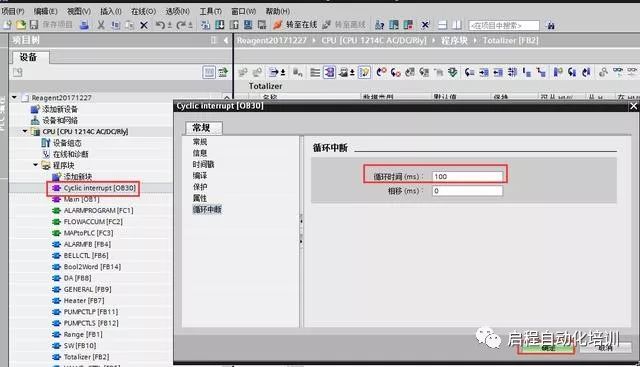The image size is (640, 367).
Task: Select 时间戳 in dialog navigation list
Action: pos(203,165)
